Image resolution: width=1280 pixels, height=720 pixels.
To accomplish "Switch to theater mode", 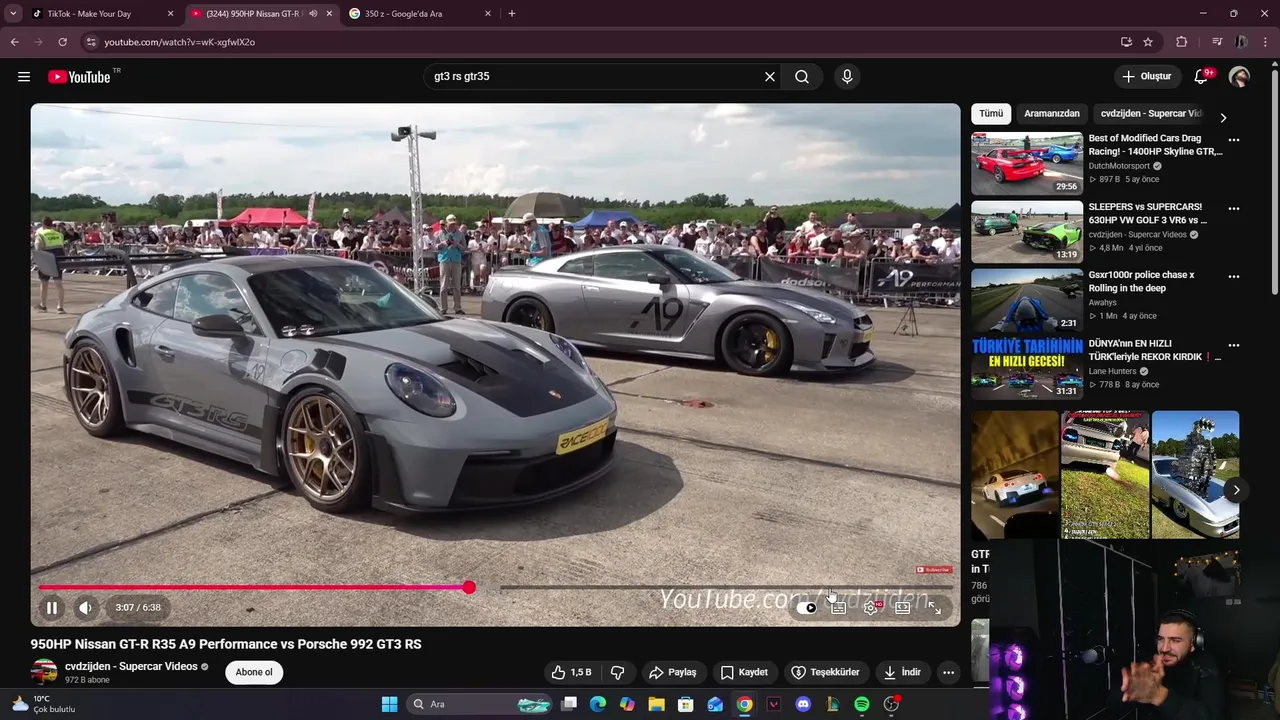I will 903,607.
